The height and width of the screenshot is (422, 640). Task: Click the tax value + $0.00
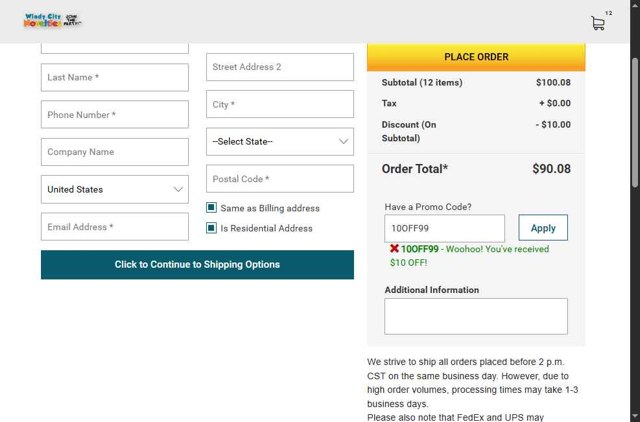coord(555,103)
